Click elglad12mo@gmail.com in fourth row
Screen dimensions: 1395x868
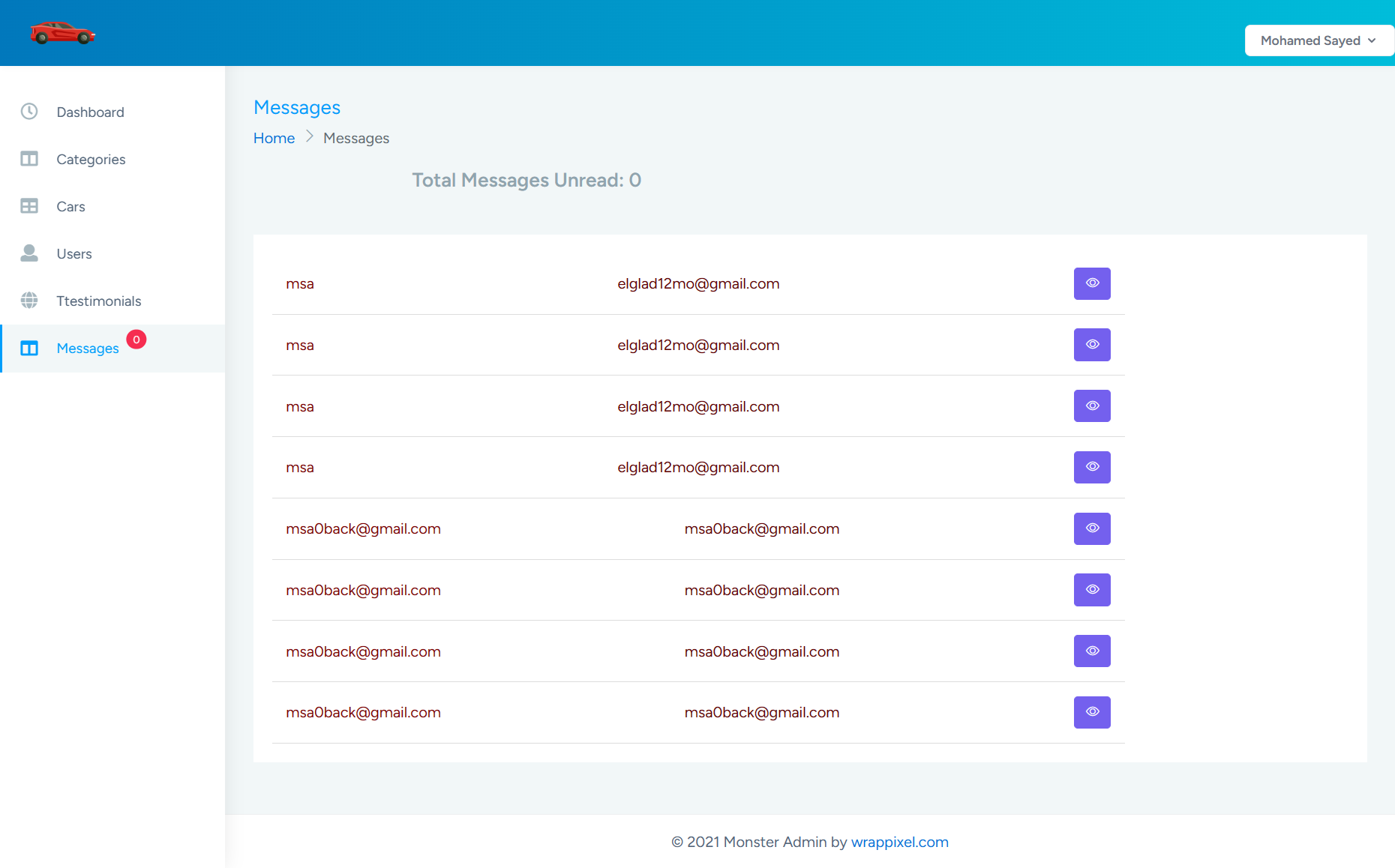click(698, 468)
